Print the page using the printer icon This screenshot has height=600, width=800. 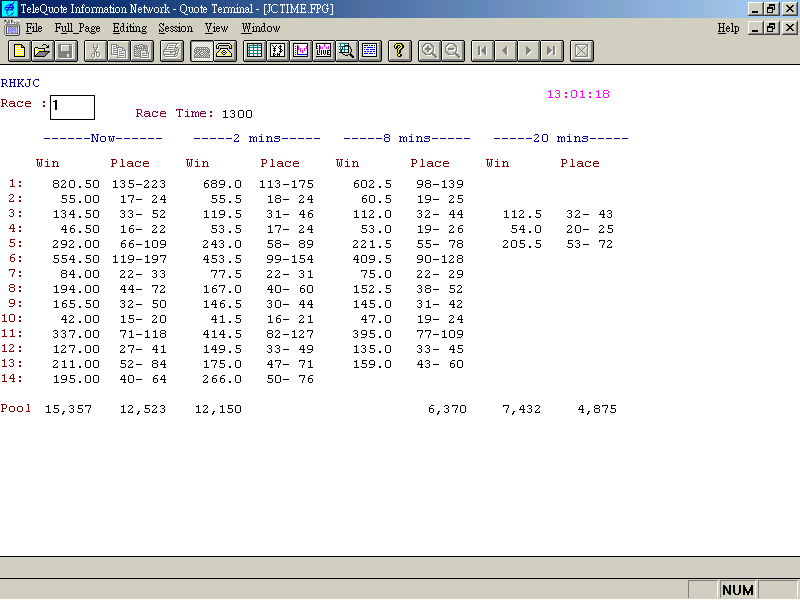pyautogui.click(x=172, y=51)
